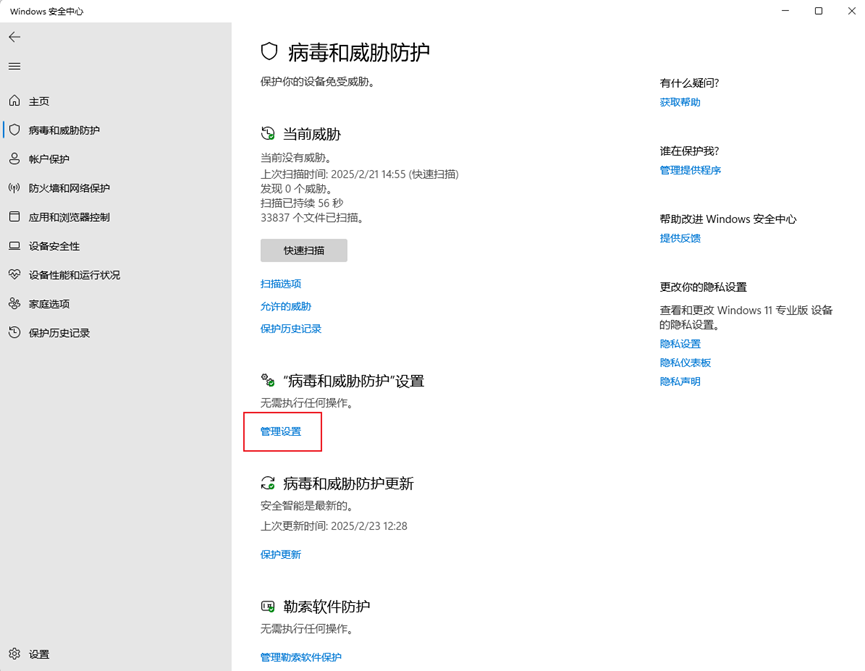Click the 管理设置 link
This screenshot has height=671, width=865.
[x=281, y=432]
